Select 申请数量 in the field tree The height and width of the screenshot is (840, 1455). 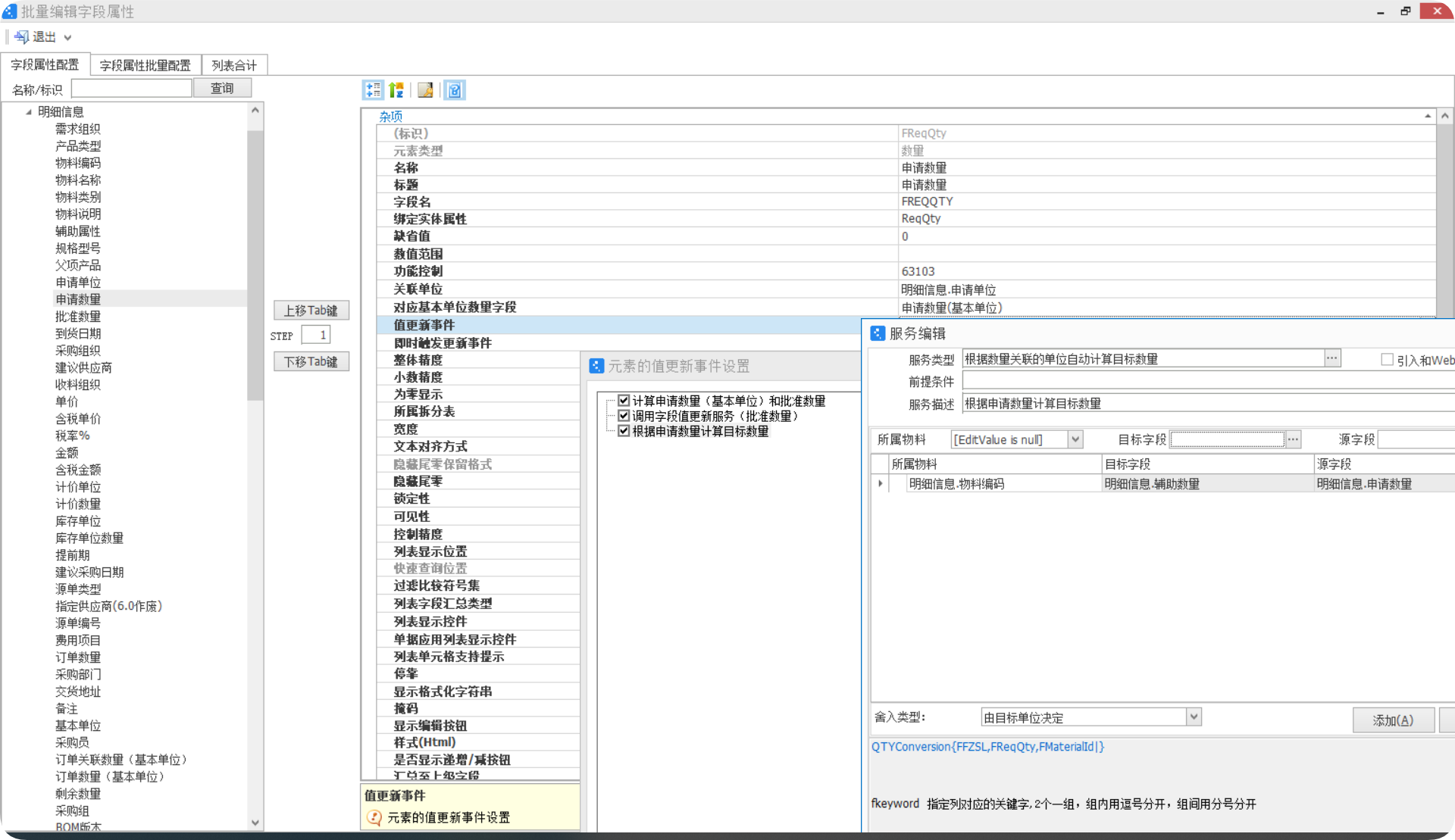[x=78, y=299]
